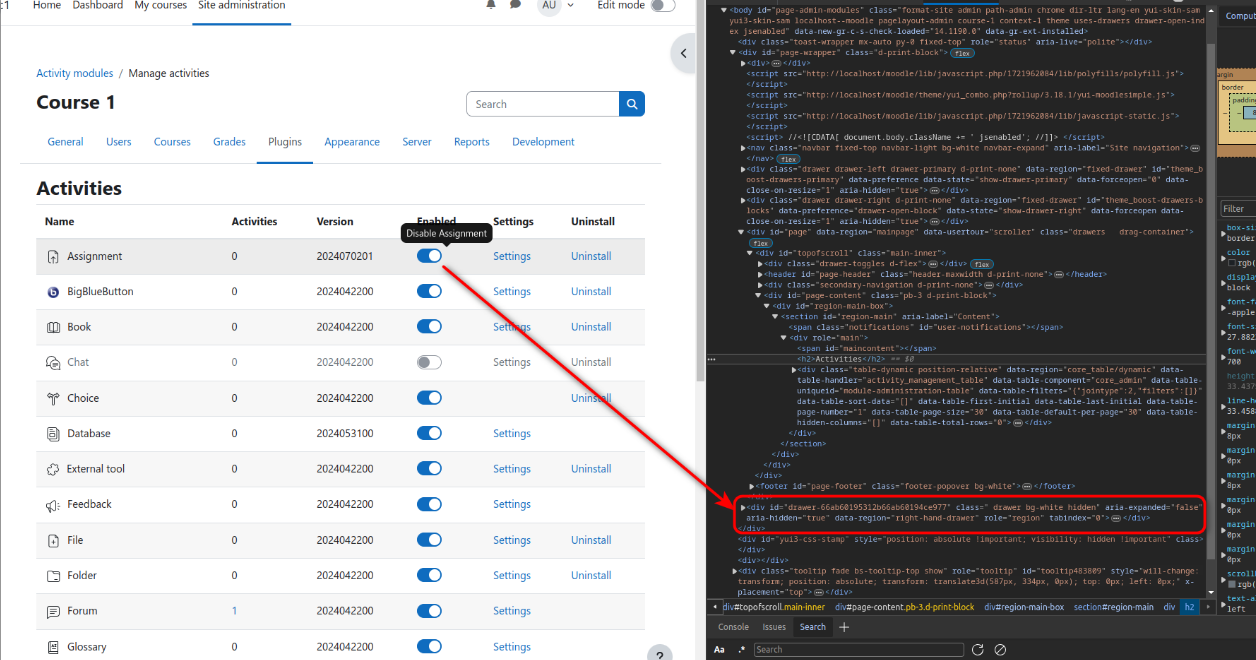Toggle match case Aa in DevTools search
This screenshot has height=660, width=1256.
tap(719, 650)
